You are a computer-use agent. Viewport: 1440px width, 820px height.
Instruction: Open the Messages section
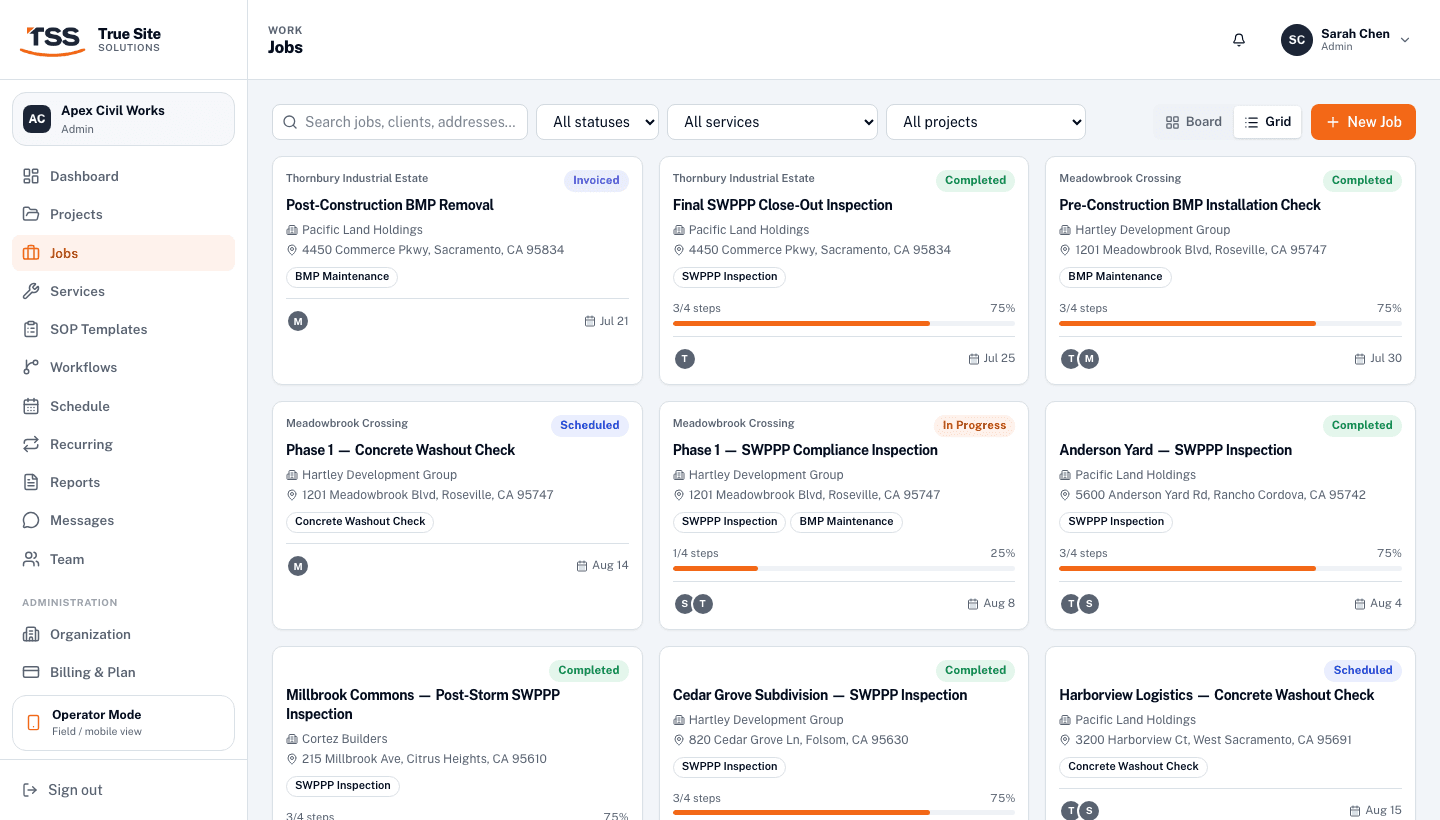tap(123, 520)
